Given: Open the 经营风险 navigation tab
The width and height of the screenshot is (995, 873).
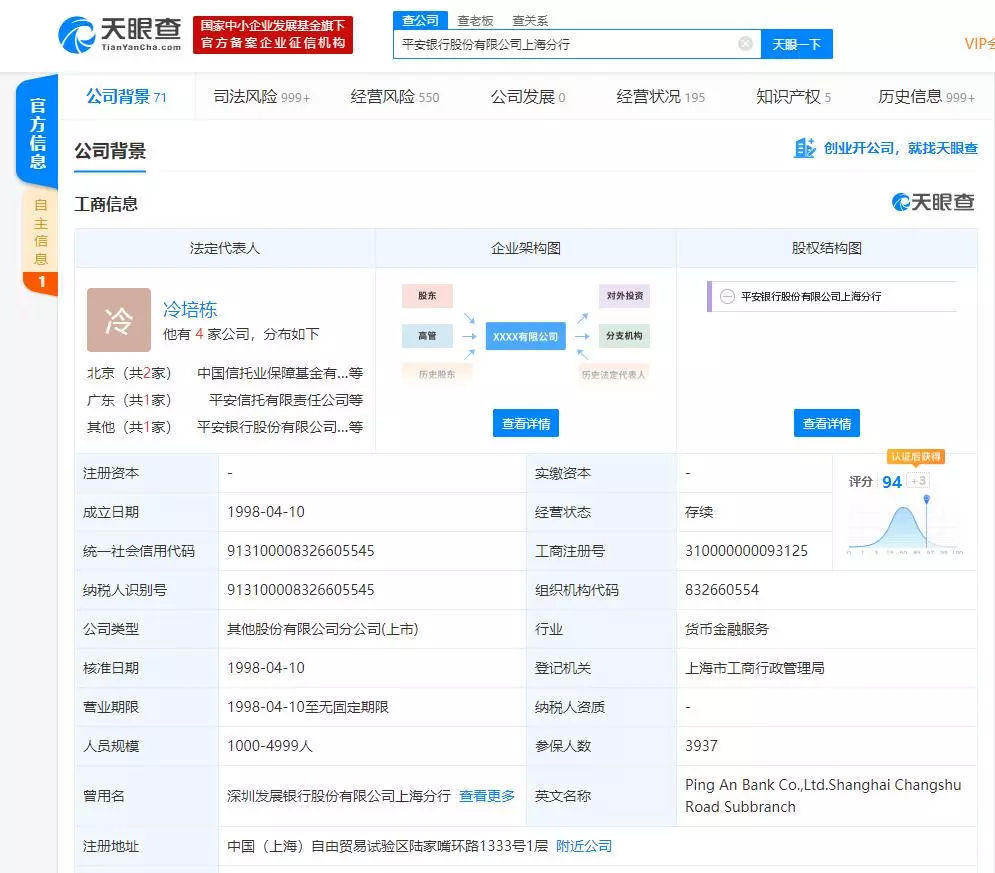Looking at the screenshot, I should click(395, 96).
